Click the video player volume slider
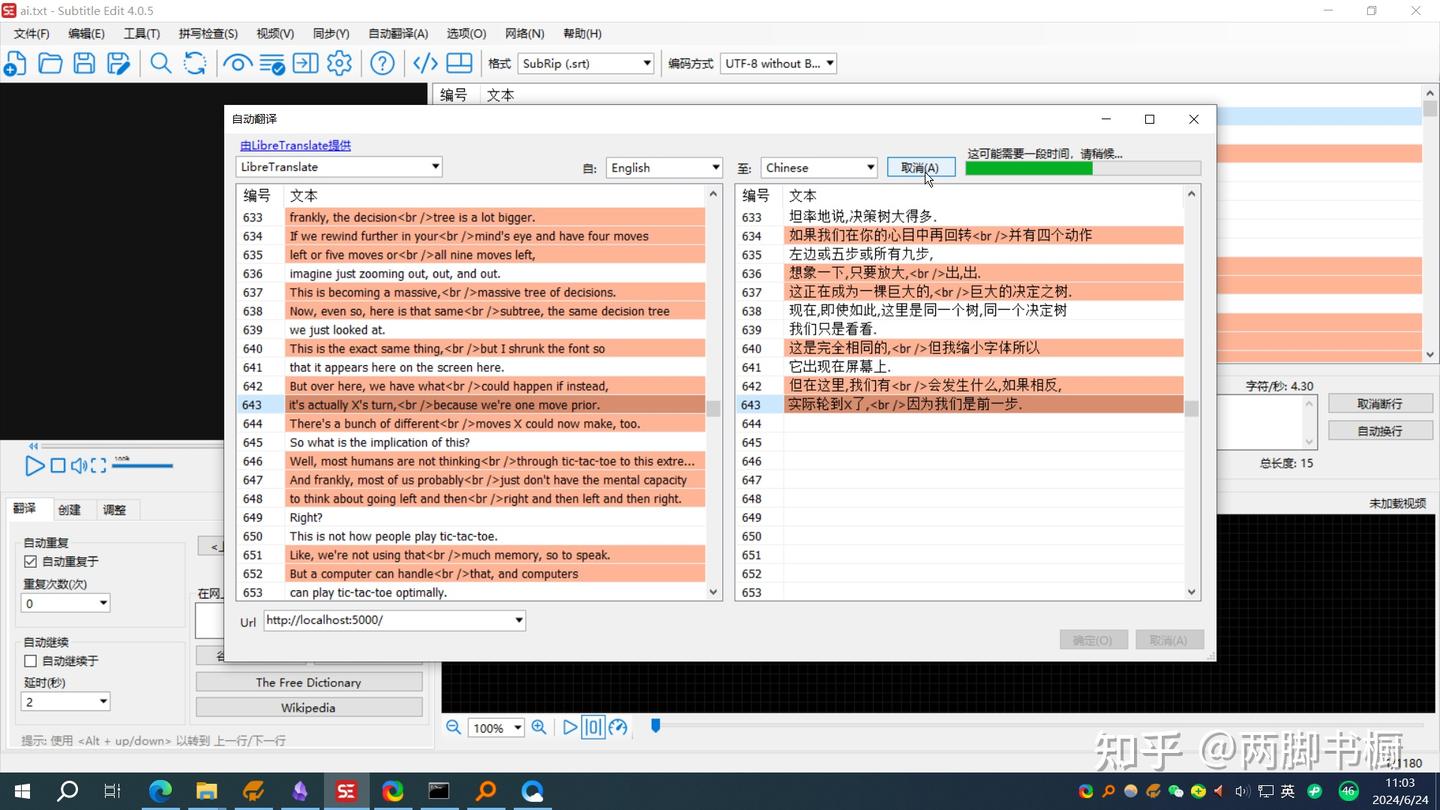This screenshot has height=810, width=1440. pyautogui.click(x=143, y=465)
